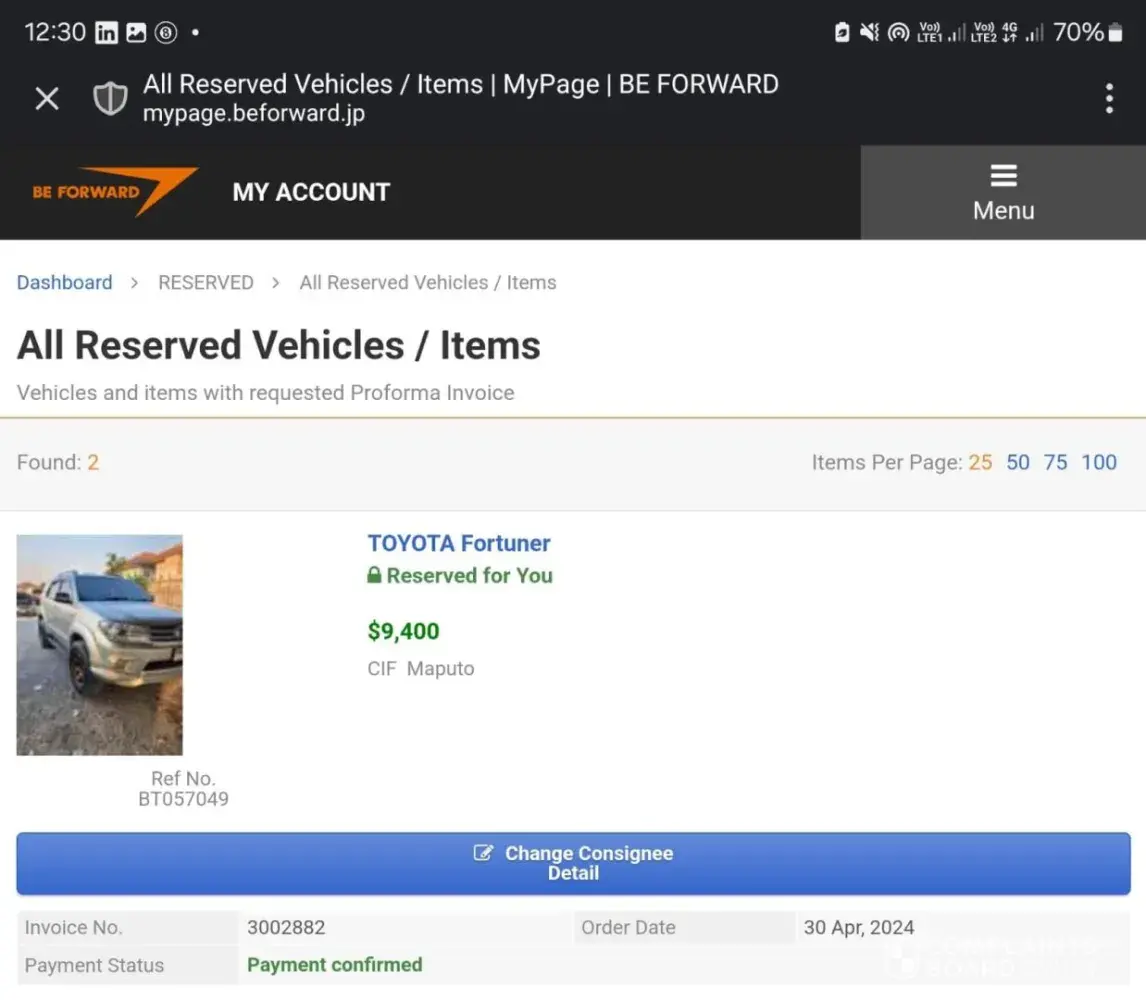This screenshot has height=1000, width=1146.
Task: Go to the Dashboard breadcrumb link
Action: pos(64,282)
